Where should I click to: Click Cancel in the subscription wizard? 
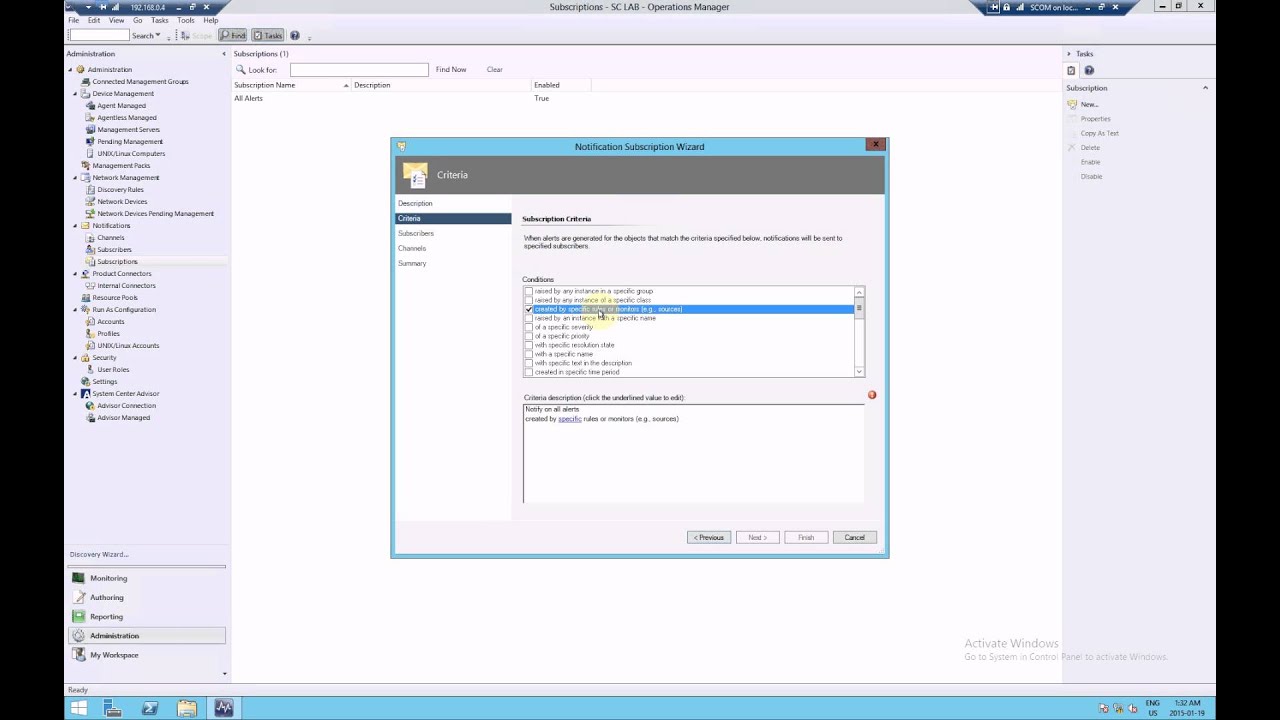tap(855, 537)
